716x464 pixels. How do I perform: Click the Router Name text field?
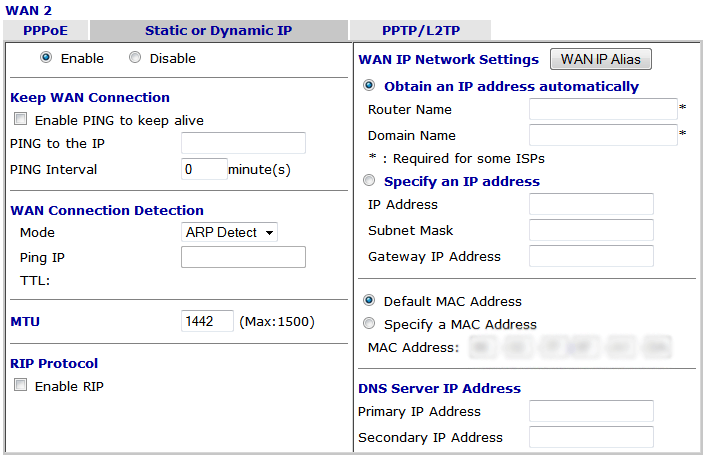[x=603, y=109]
